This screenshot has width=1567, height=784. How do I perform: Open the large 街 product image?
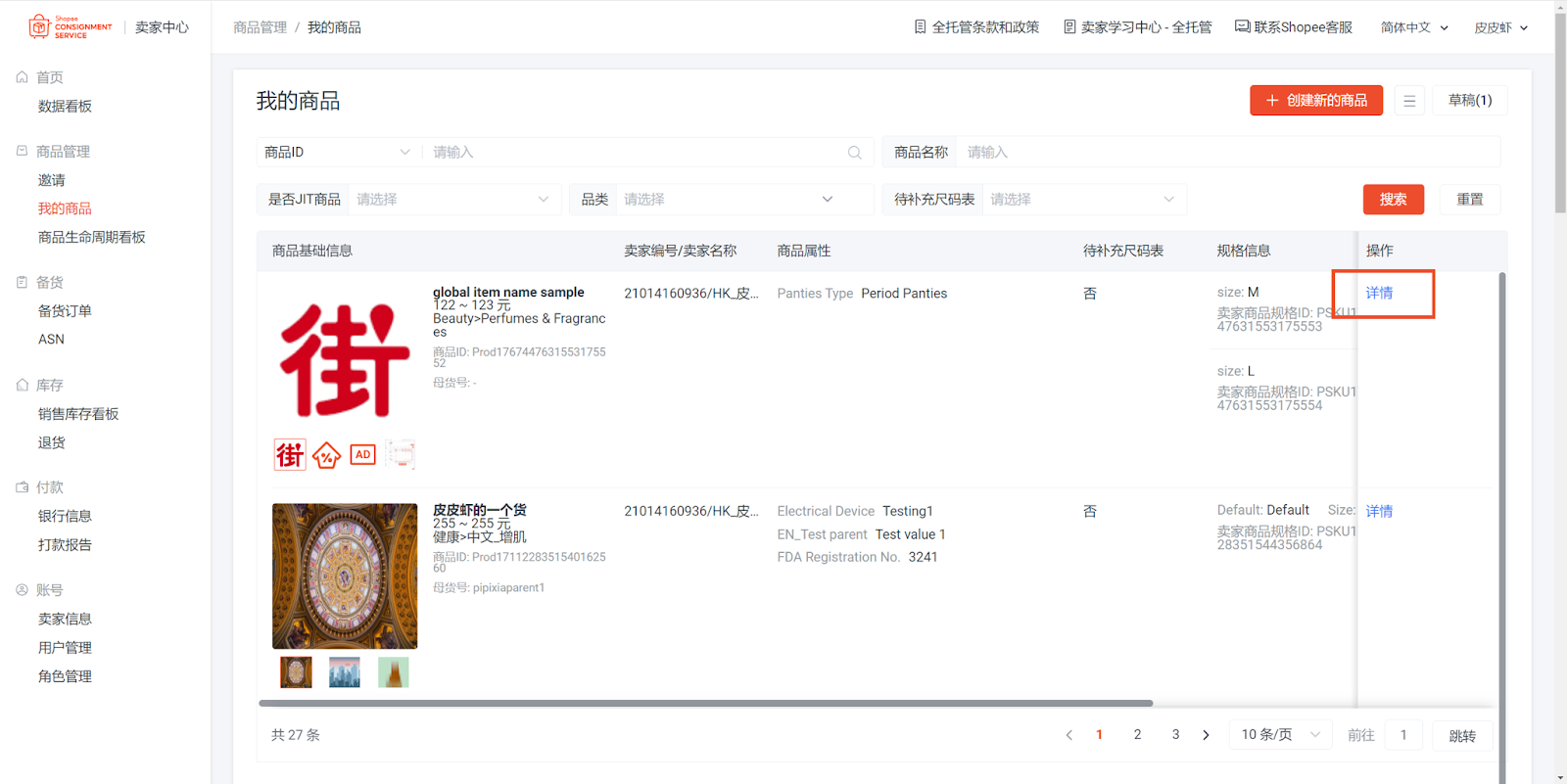[x=345, y=359]
